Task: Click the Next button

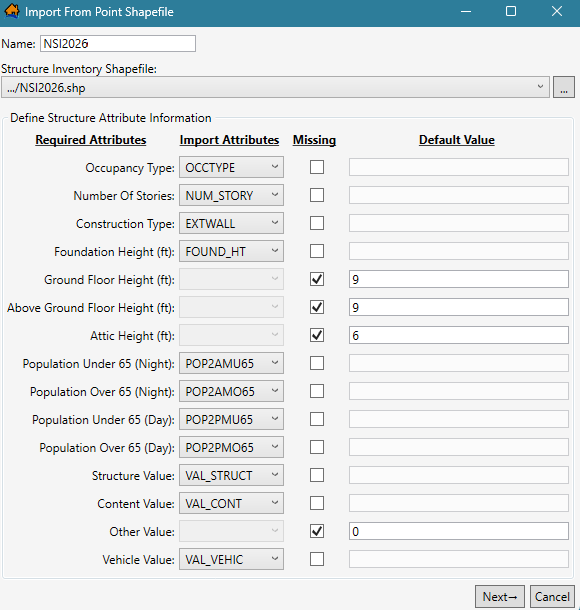Action: [499, 596]
